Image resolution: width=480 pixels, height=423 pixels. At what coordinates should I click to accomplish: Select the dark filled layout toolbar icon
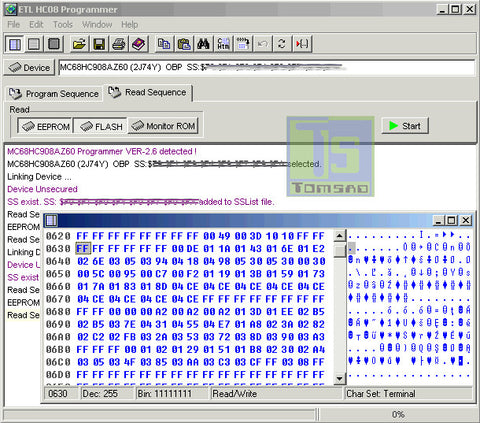[54, 44]
